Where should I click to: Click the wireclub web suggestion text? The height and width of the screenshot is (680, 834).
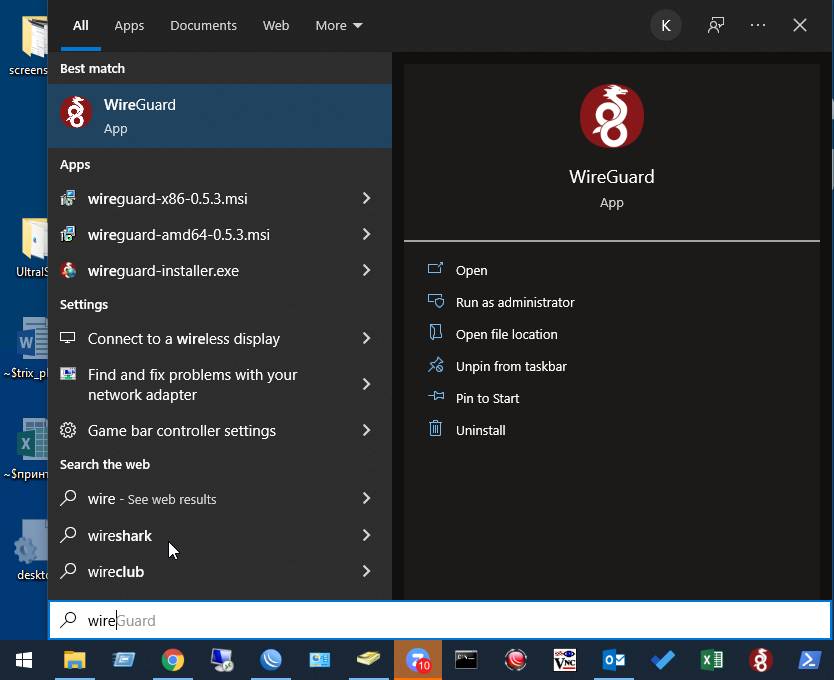[116, 571]
